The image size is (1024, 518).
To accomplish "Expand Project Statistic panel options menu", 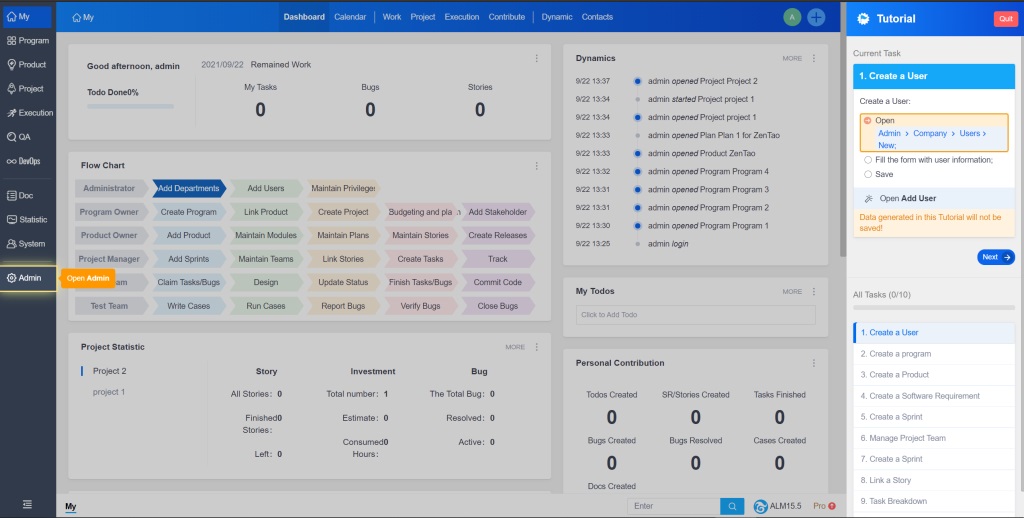I will click(x=536, y=347).
